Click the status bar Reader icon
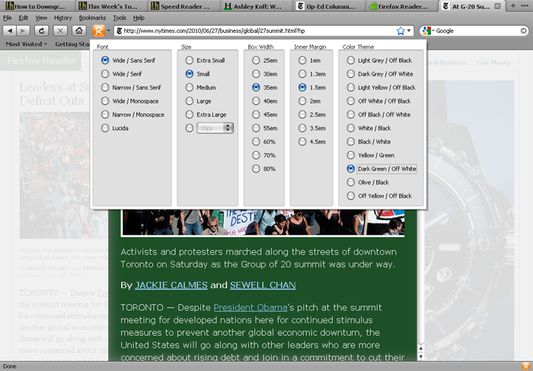Image resolution: width=533 pixels, height=371 pixels. click(526, 367)
